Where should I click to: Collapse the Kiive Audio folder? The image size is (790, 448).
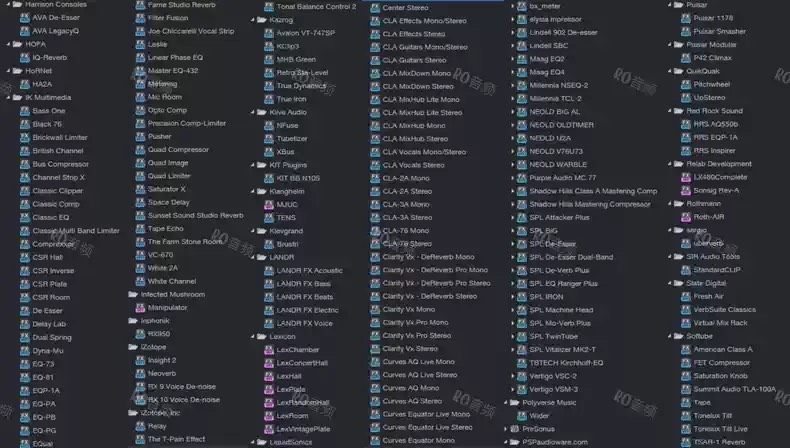[x=253, y=112]
